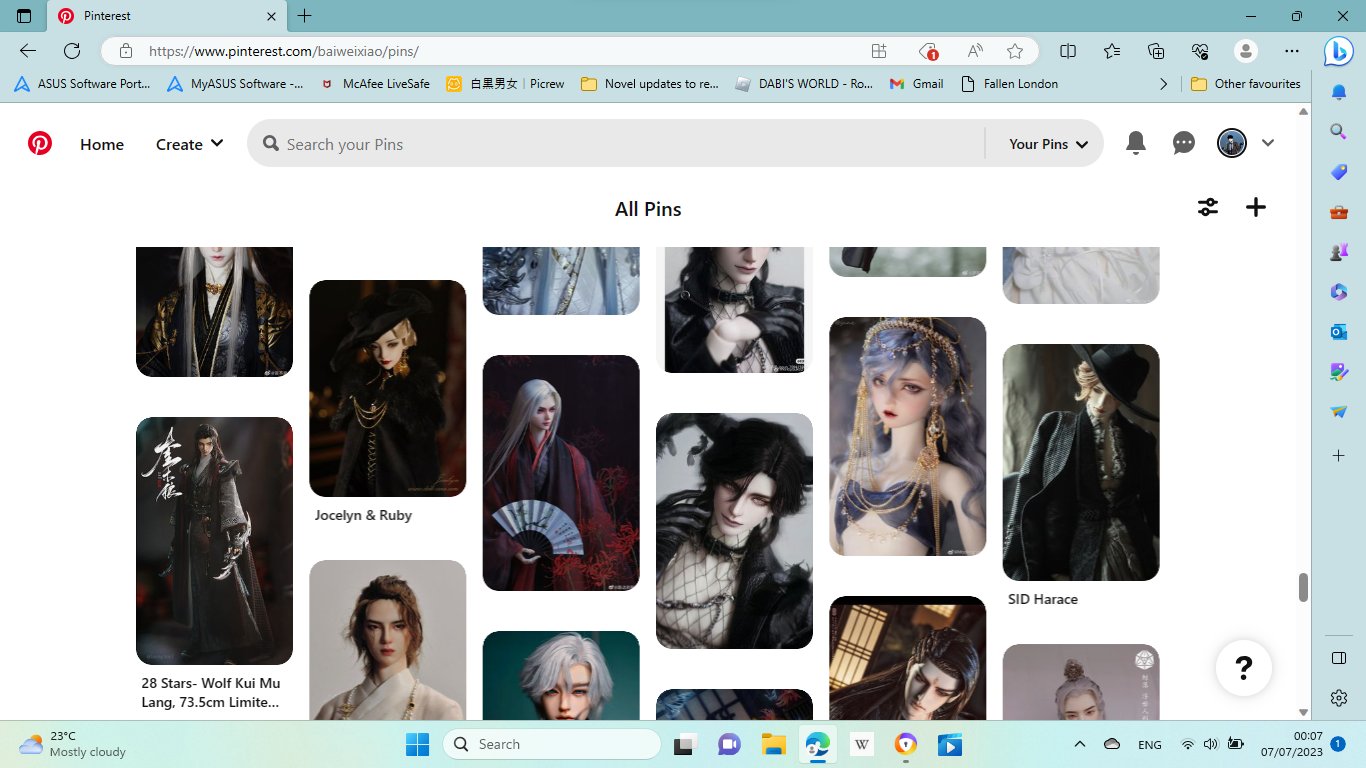This screenshot has width=1366, height=768.
Task: Open the red fan doll pin thumbnail
Action: click(561, 472)
